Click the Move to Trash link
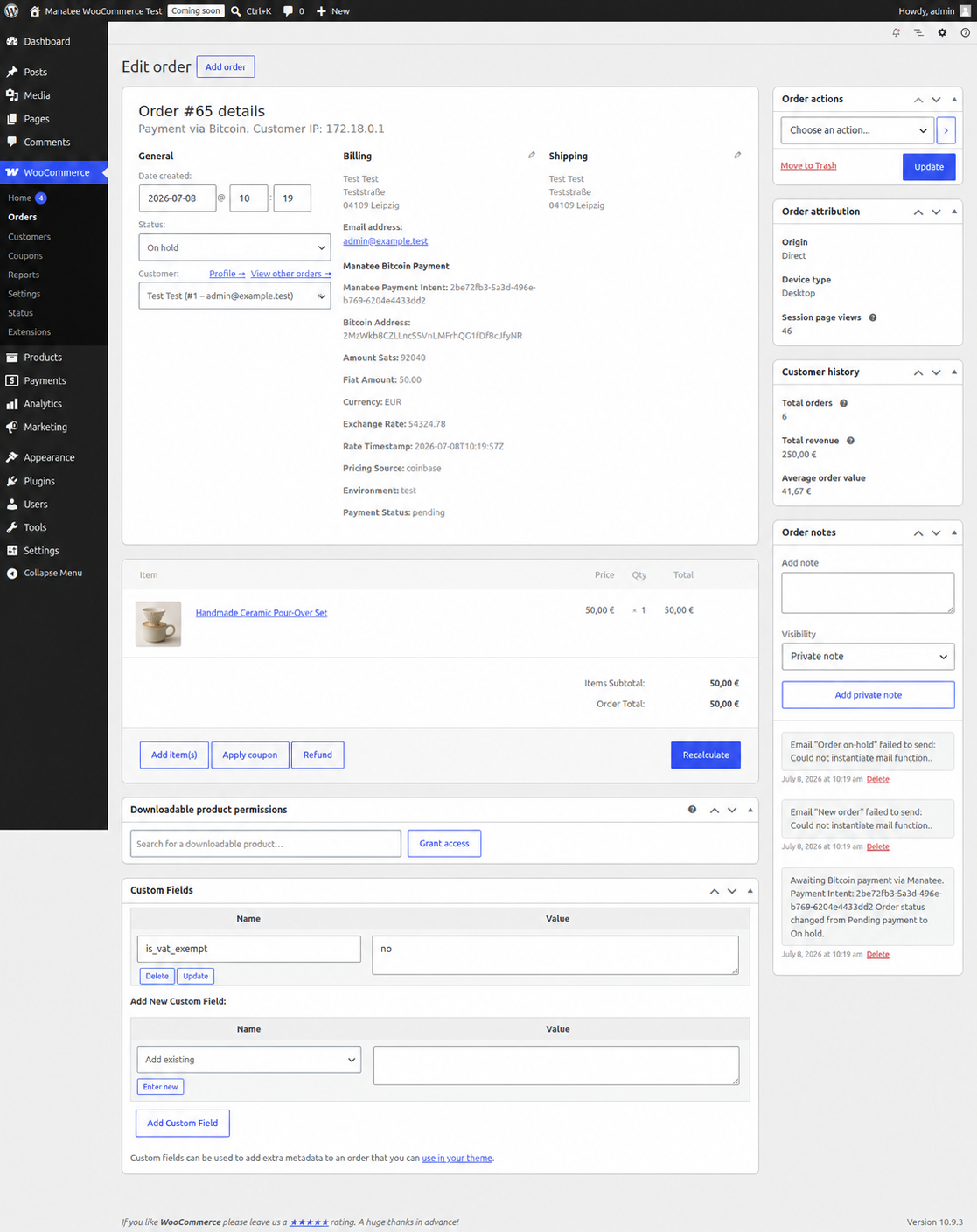 (808, 165)
